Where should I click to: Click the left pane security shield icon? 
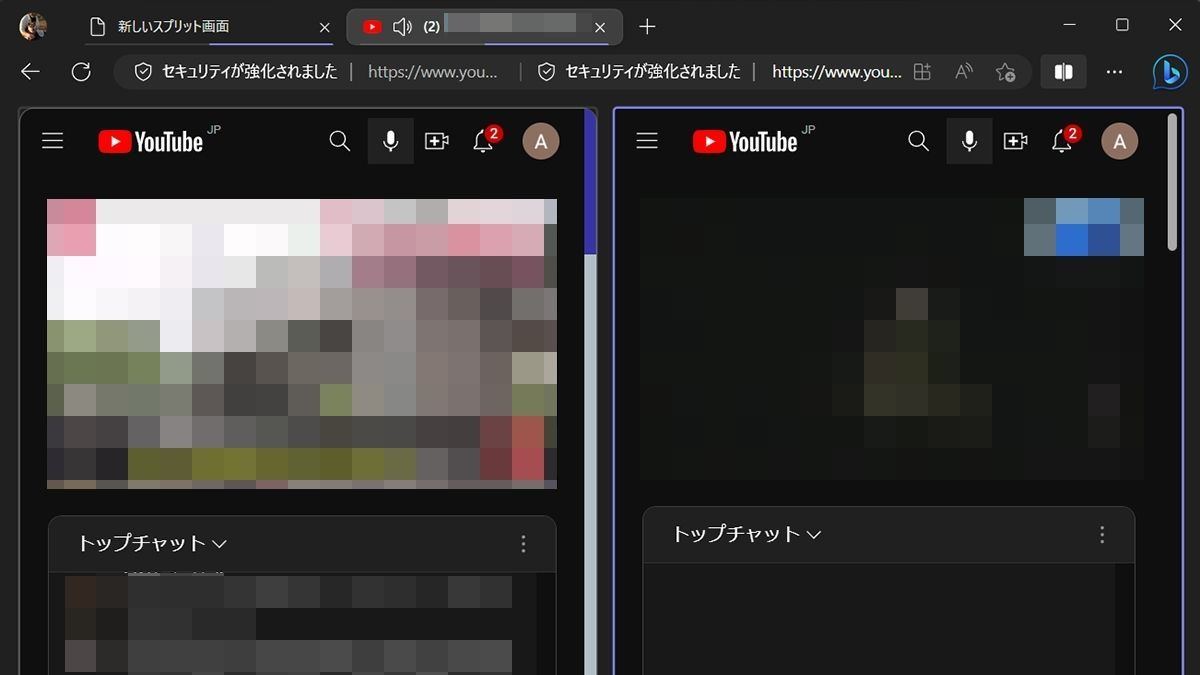point(143,72)
